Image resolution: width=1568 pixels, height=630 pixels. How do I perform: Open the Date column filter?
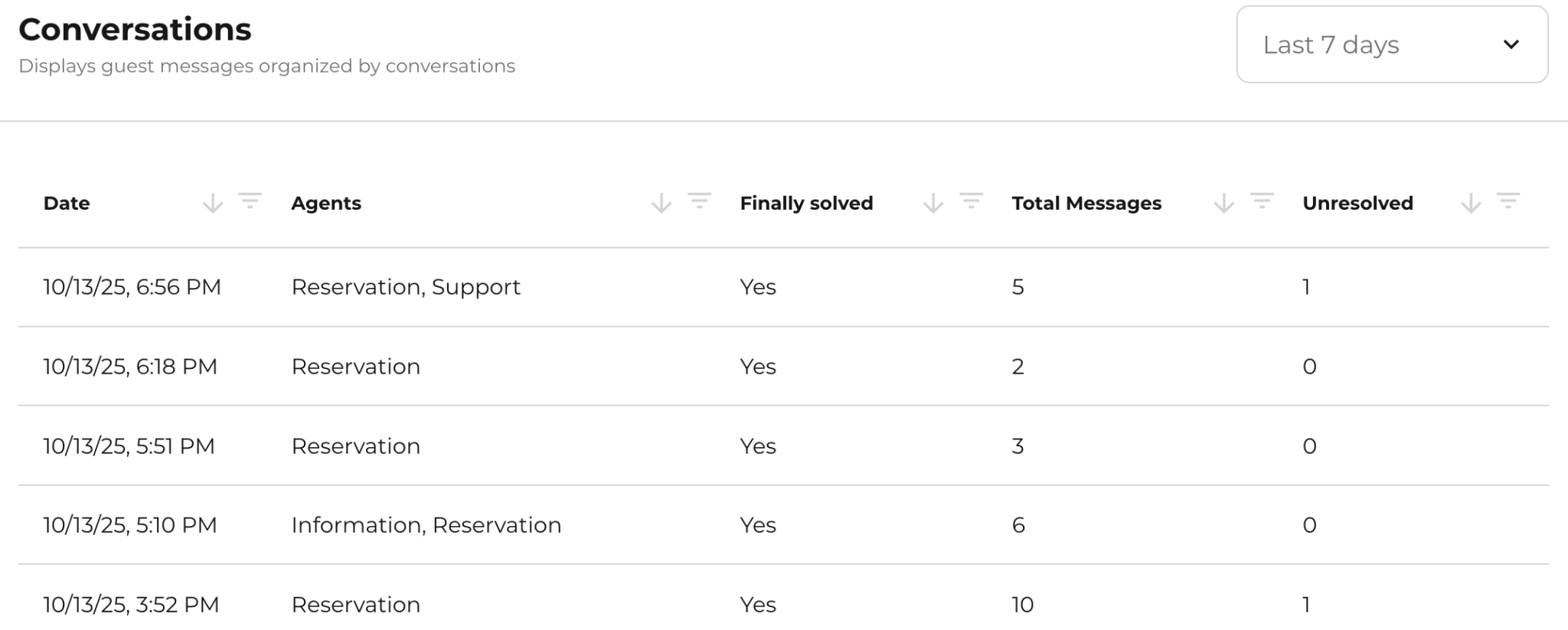(x=250, y=202)
